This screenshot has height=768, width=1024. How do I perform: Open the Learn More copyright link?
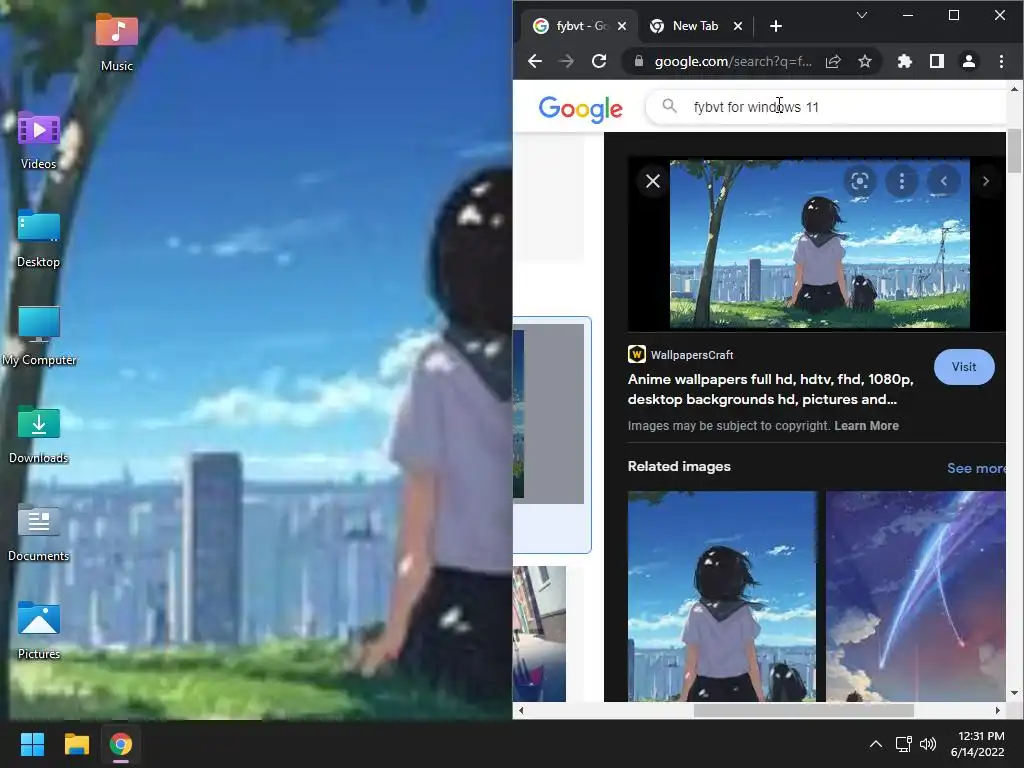866,426
